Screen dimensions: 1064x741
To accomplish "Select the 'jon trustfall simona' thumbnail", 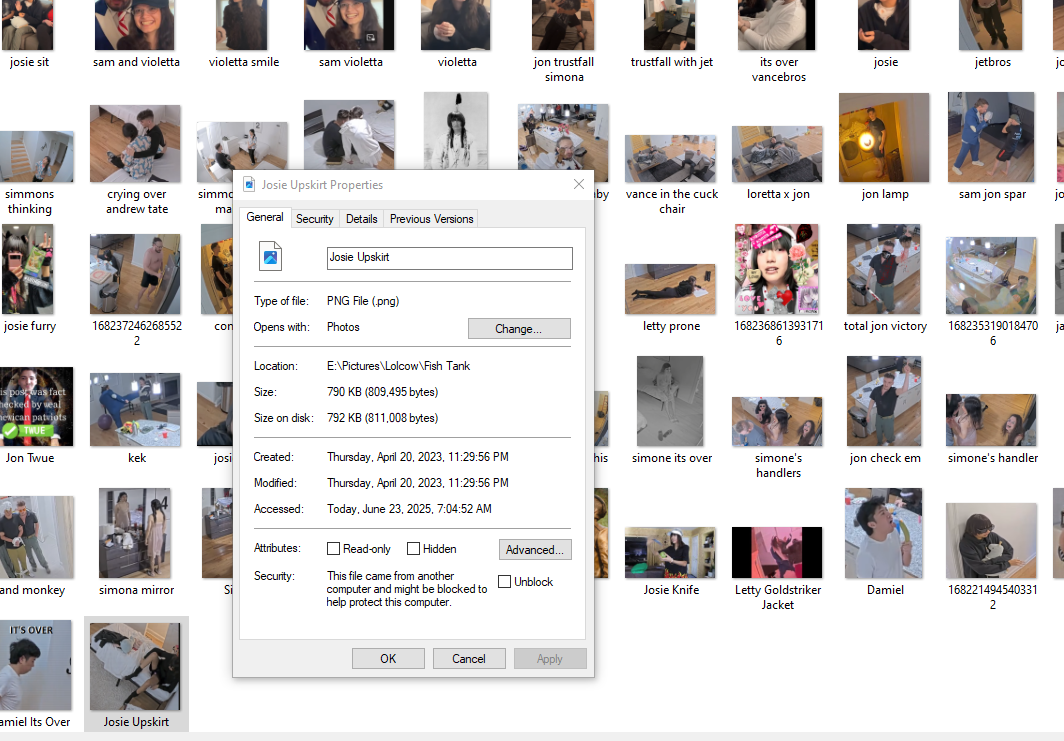I will click(x=563, y=25).
